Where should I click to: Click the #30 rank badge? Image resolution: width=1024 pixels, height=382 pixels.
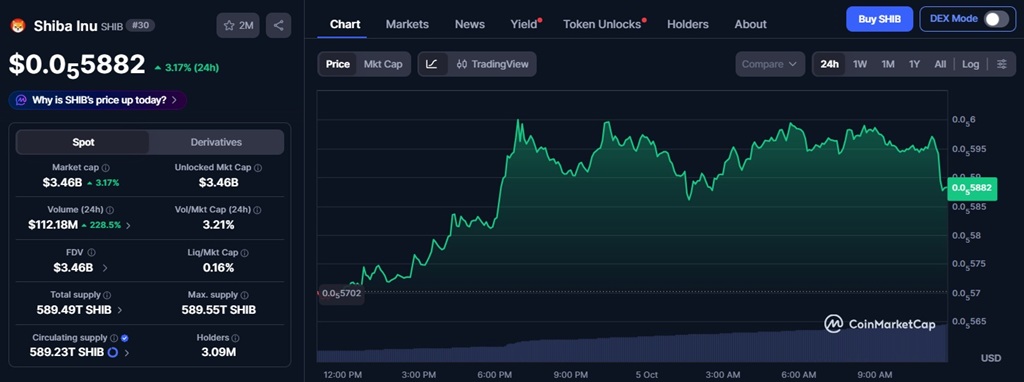(x=140, y=26)
